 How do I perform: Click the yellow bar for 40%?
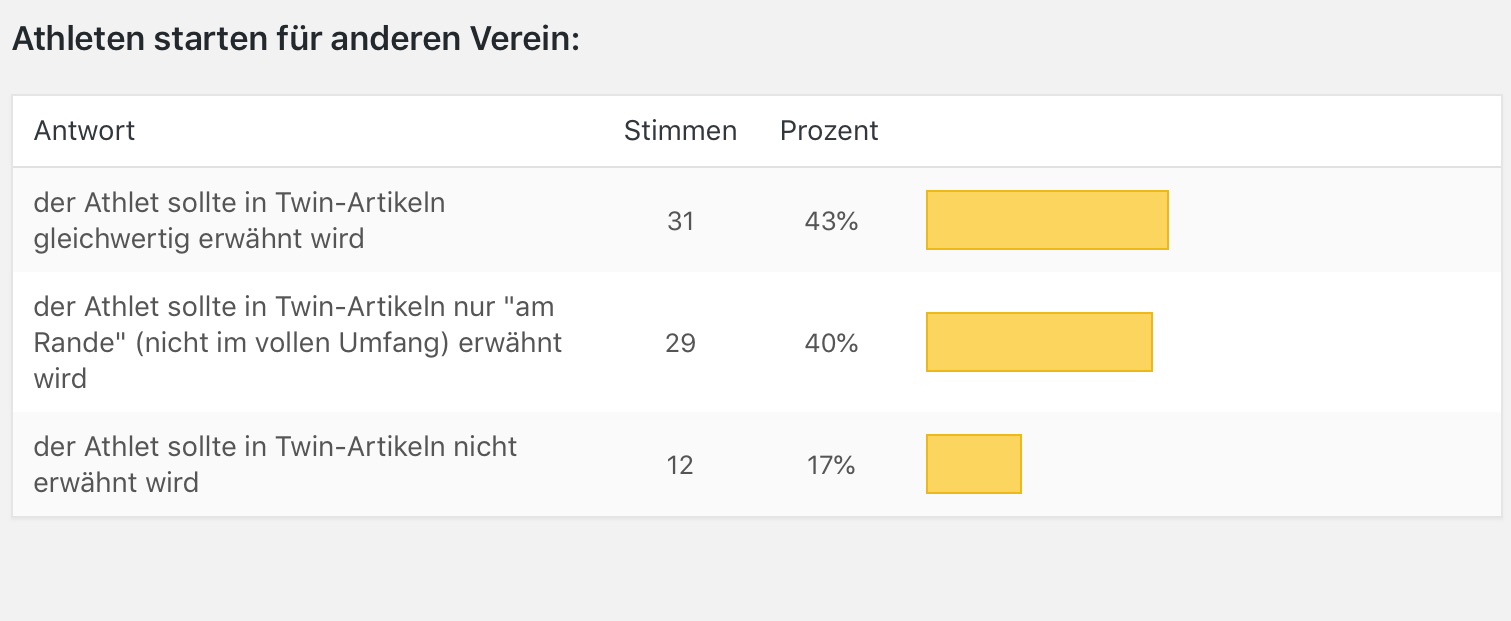[x=1039, y=342]
